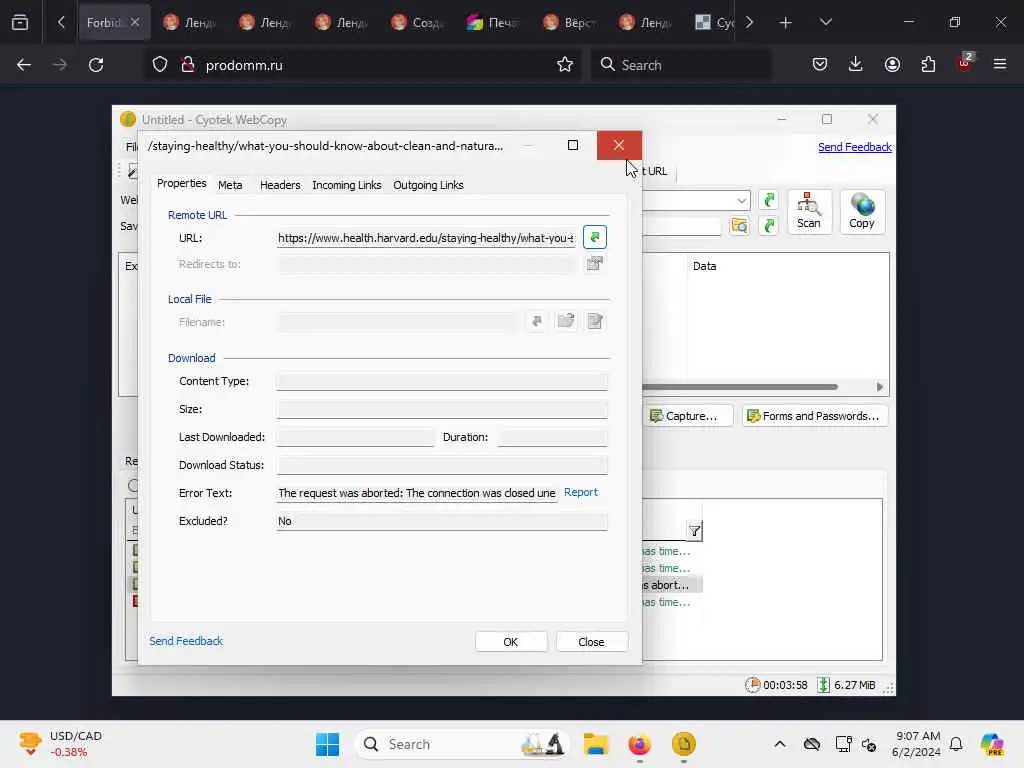Go back in Firefox
This screenshot has height=768, width=1024.
pos(24,65)
